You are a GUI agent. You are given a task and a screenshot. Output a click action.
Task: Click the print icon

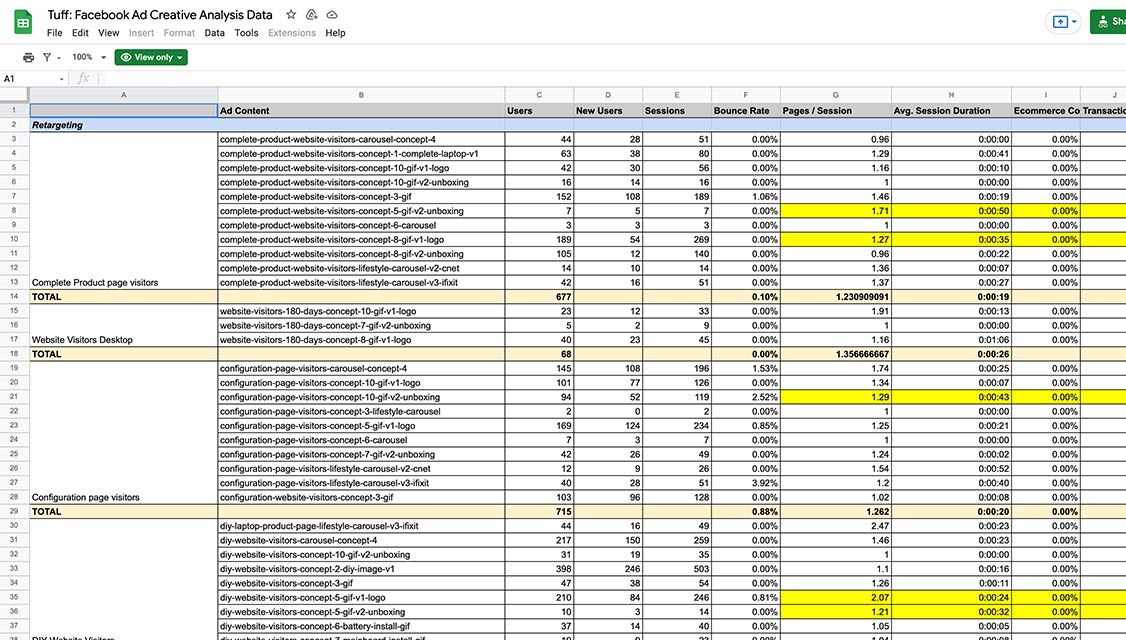coord(28,58)
